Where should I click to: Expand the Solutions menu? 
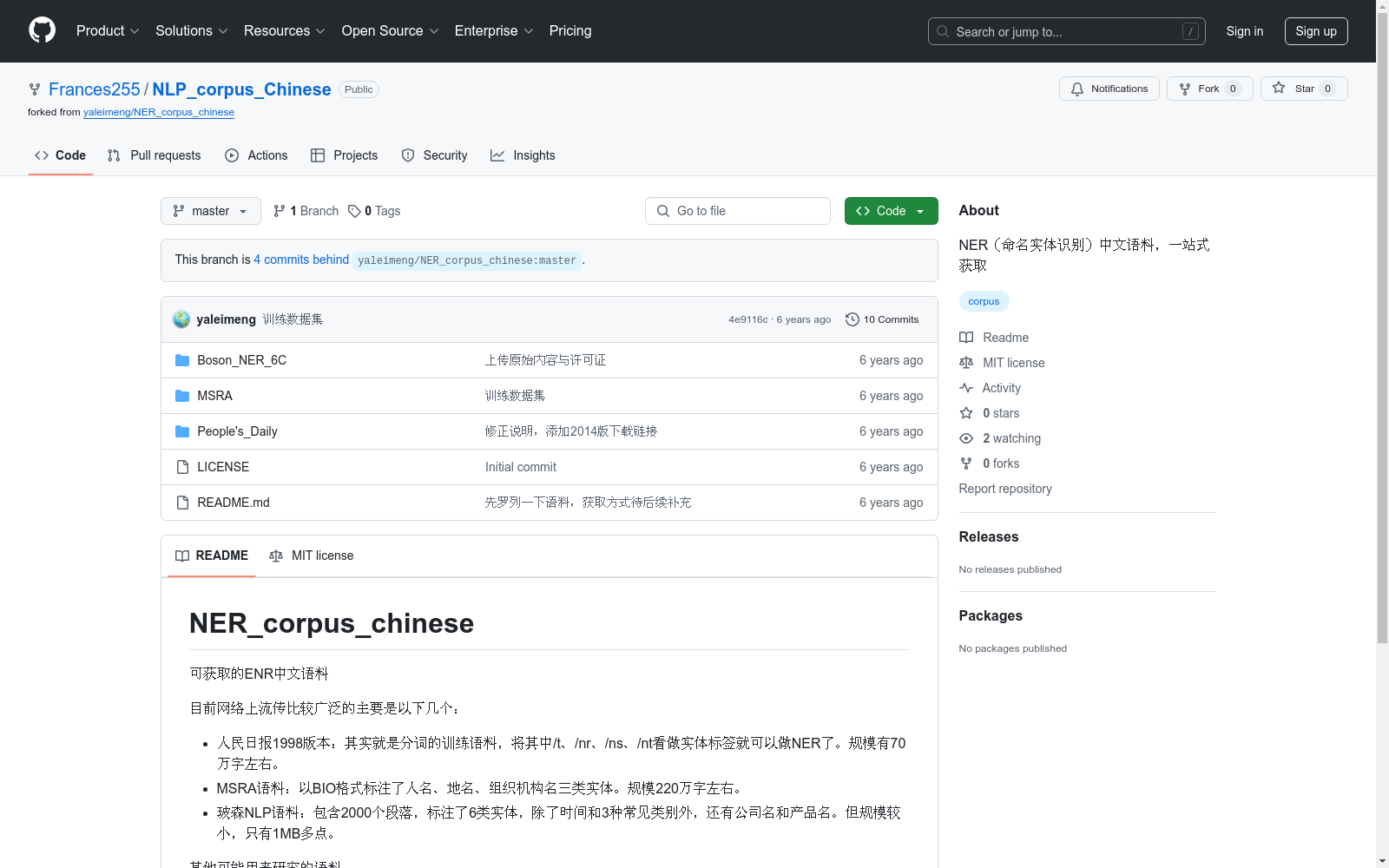point(192,31)
